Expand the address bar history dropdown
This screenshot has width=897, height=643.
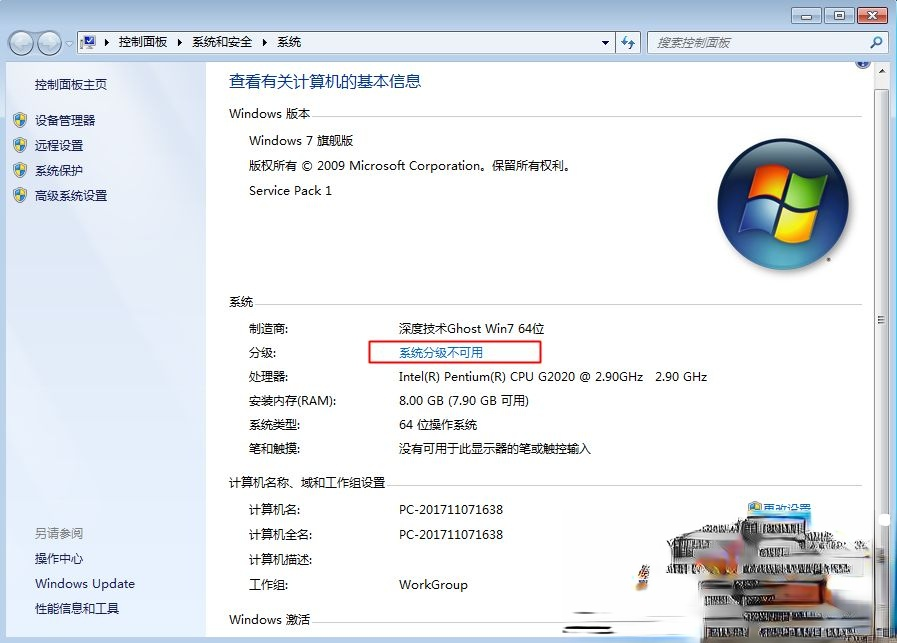click(605, 42)
